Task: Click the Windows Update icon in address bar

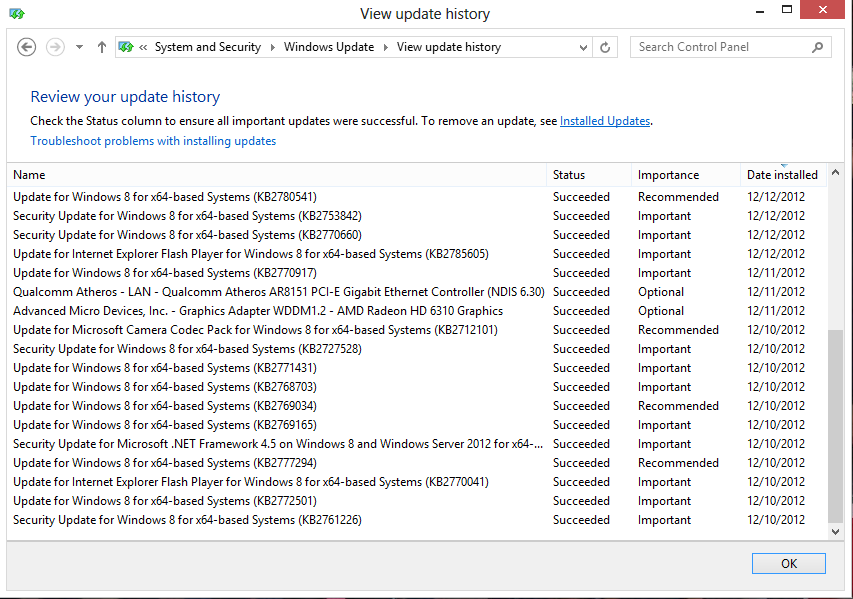Action: point(126,47)
